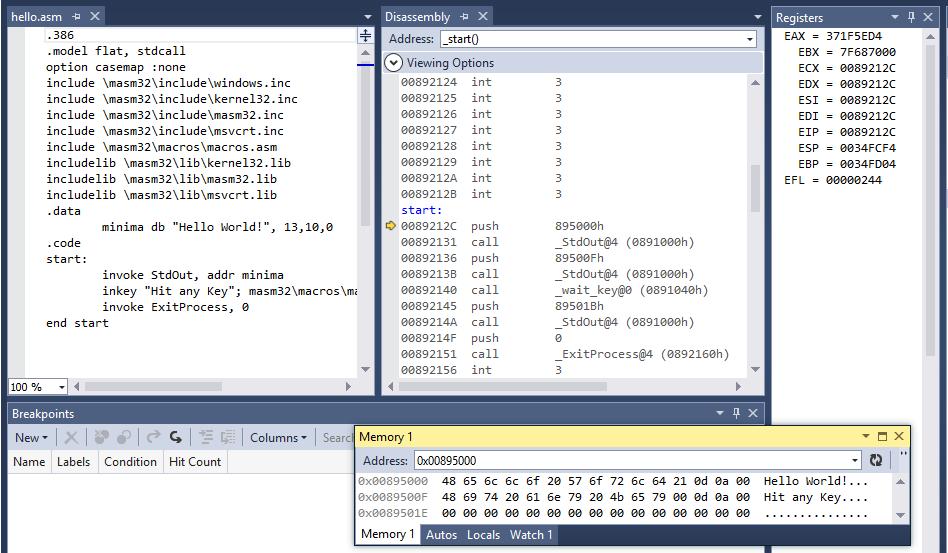Viewport: 948px width, 553px height.
Task: Click the Hit Count column header
Action: (195, 462)
